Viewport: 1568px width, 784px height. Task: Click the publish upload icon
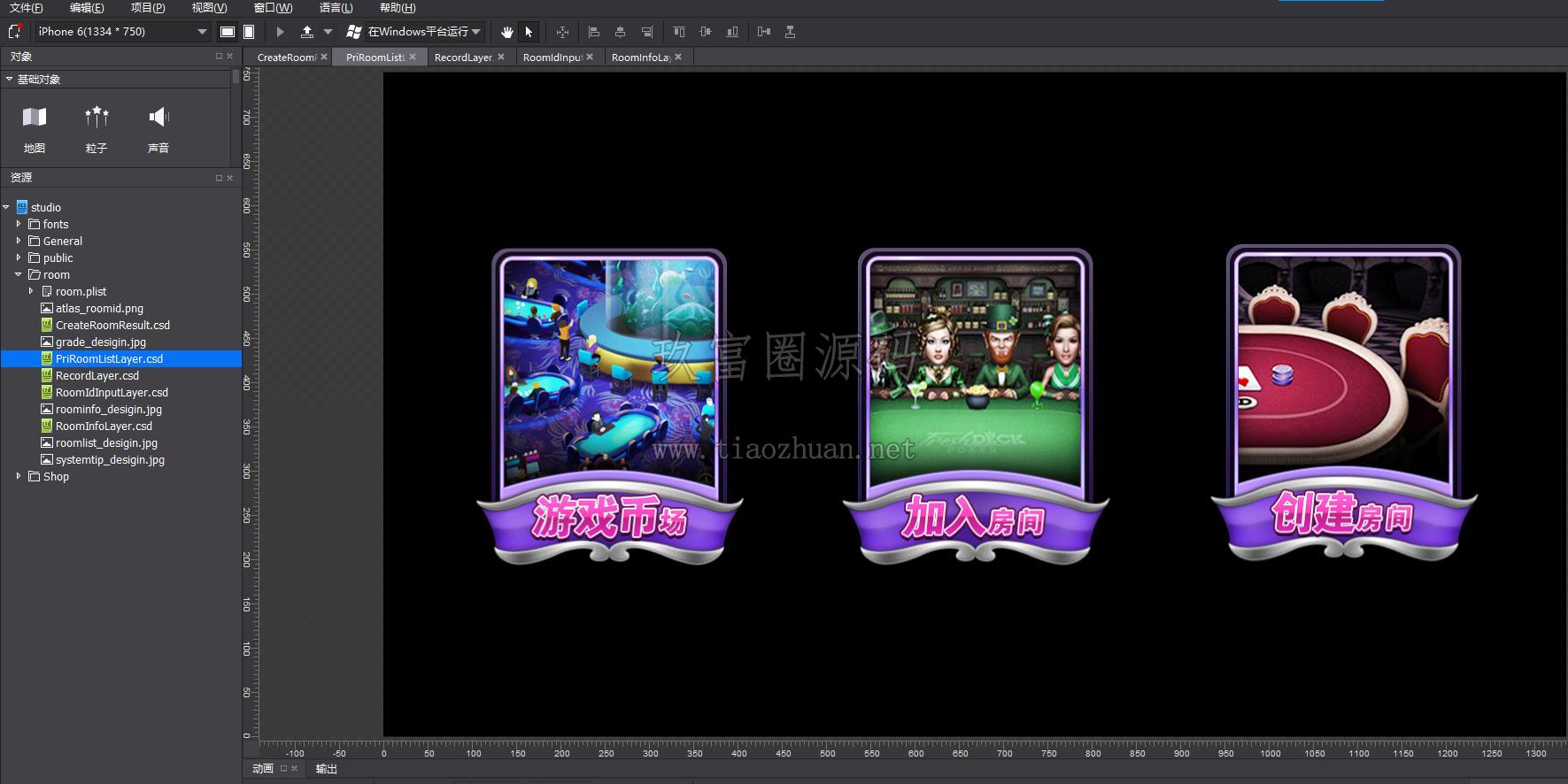click(x=307, y=32)
